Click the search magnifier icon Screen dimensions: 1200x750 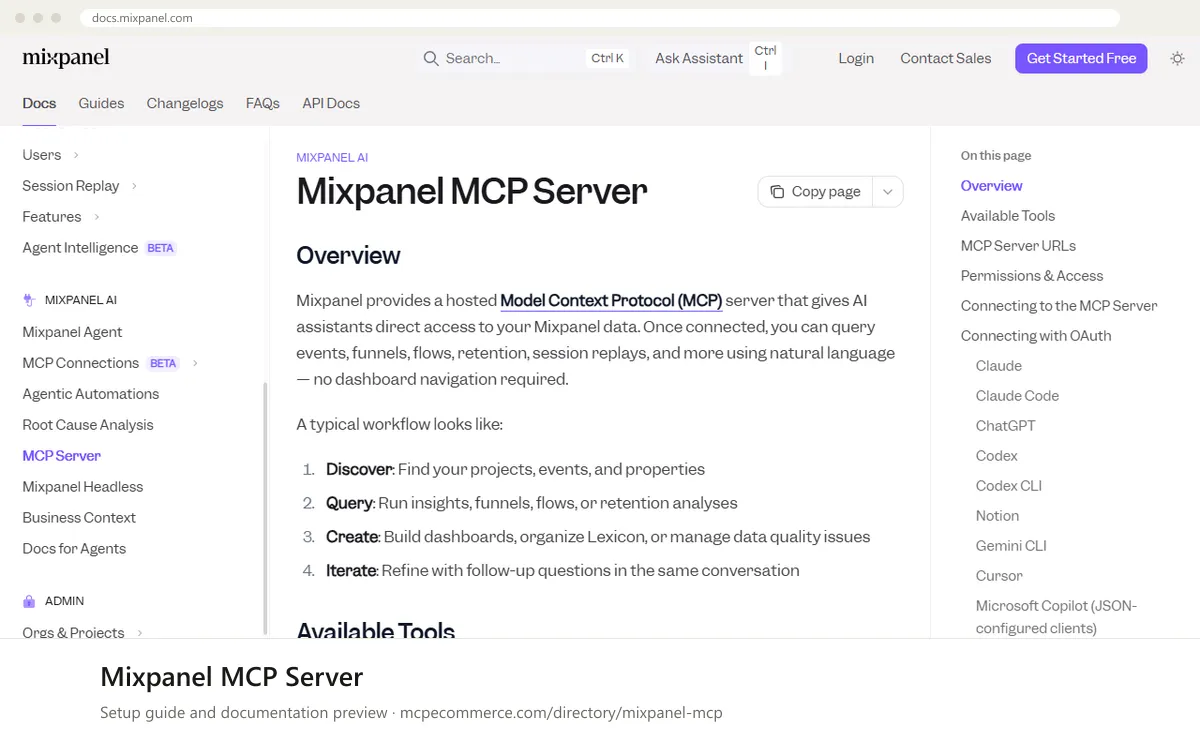(x=431, y=59)
